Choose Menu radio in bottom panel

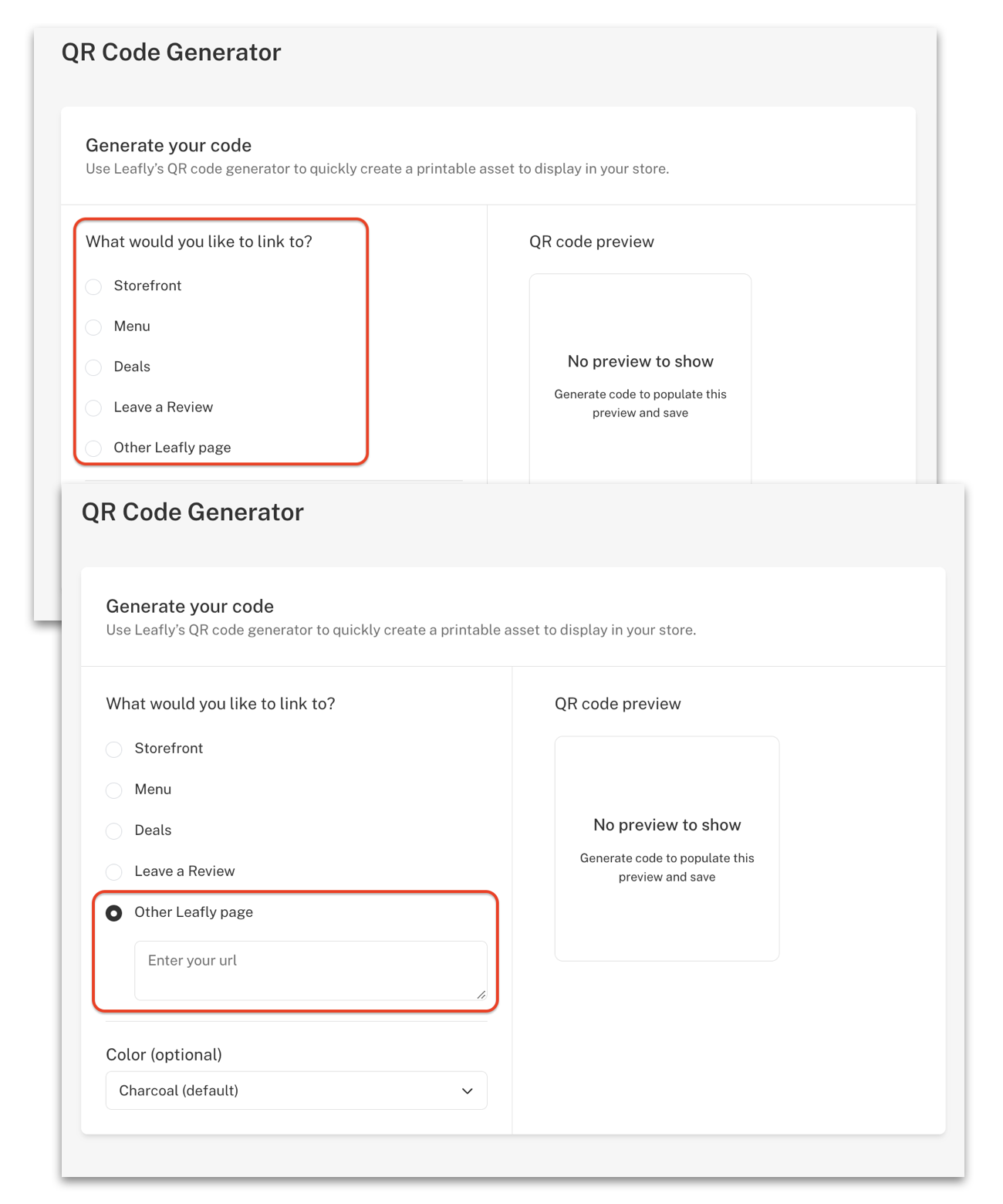[114, 790]
